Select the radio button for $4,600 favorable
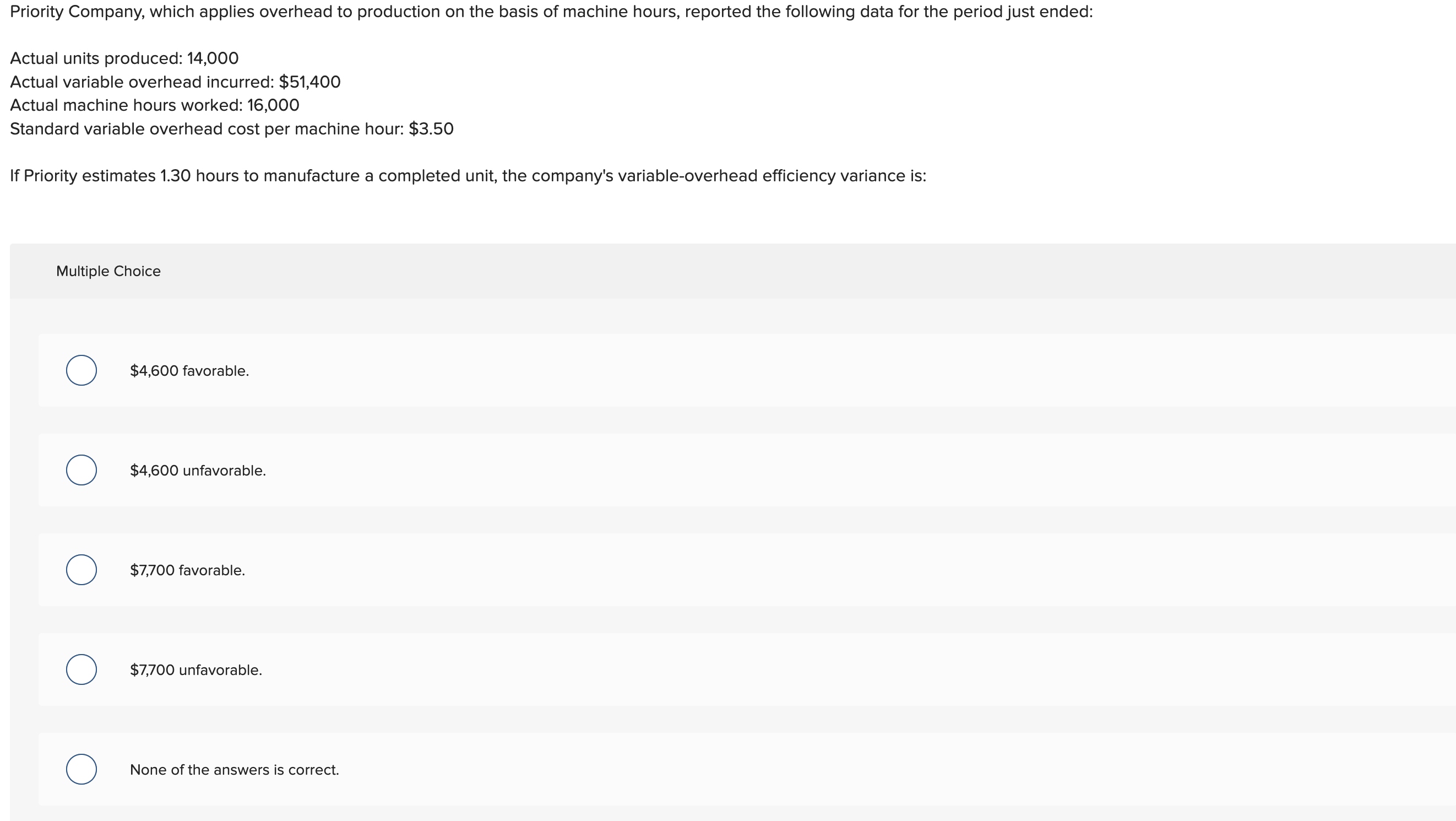This screenshot has width=1456, height=821. click(x=82, y=370)
